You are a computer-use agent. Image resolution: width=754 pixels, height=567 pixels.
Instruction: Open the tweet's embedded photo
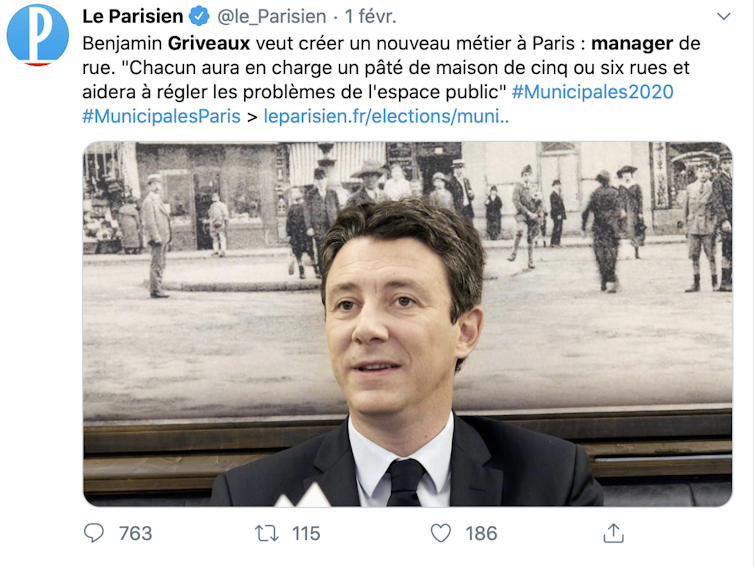[408, 324]
